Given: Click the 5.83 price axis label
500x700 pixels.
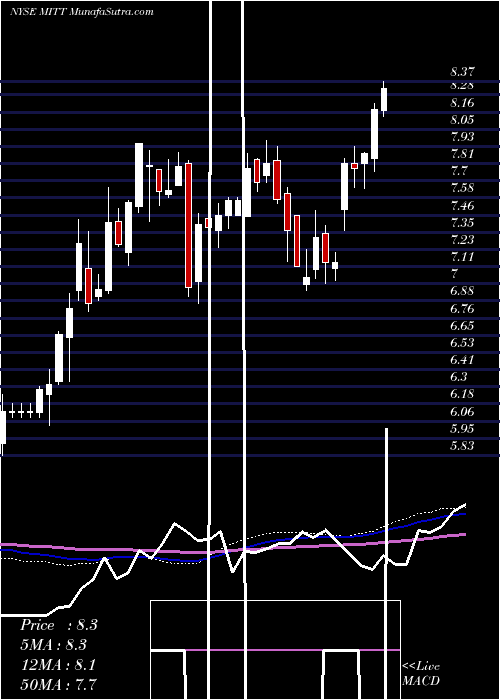Looking at the screenshot, I should click(x=462, y=446).
